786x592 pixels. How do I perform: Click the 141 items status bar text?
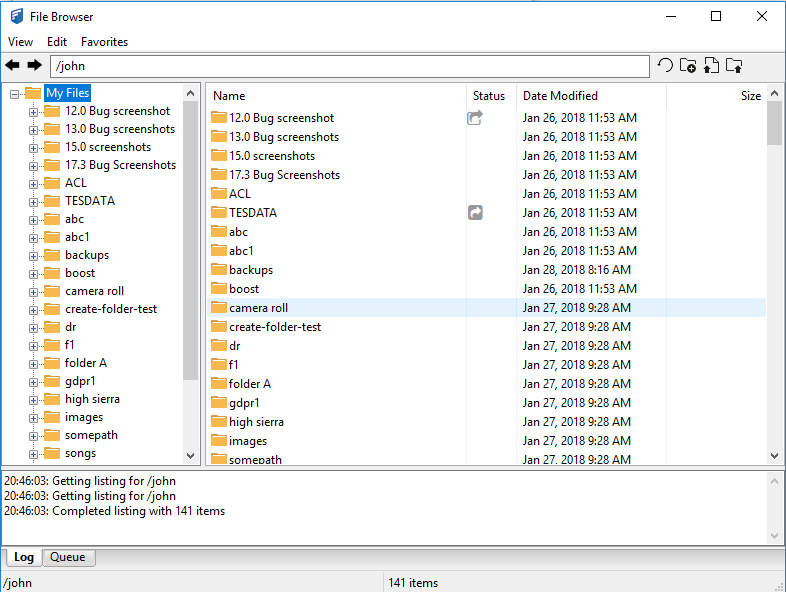(x=413, y=583)
